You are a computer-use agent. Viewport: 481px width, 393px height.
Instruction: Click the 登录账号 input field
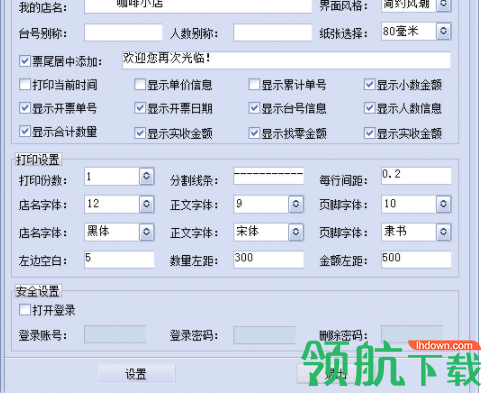click(x=115, y=334)
